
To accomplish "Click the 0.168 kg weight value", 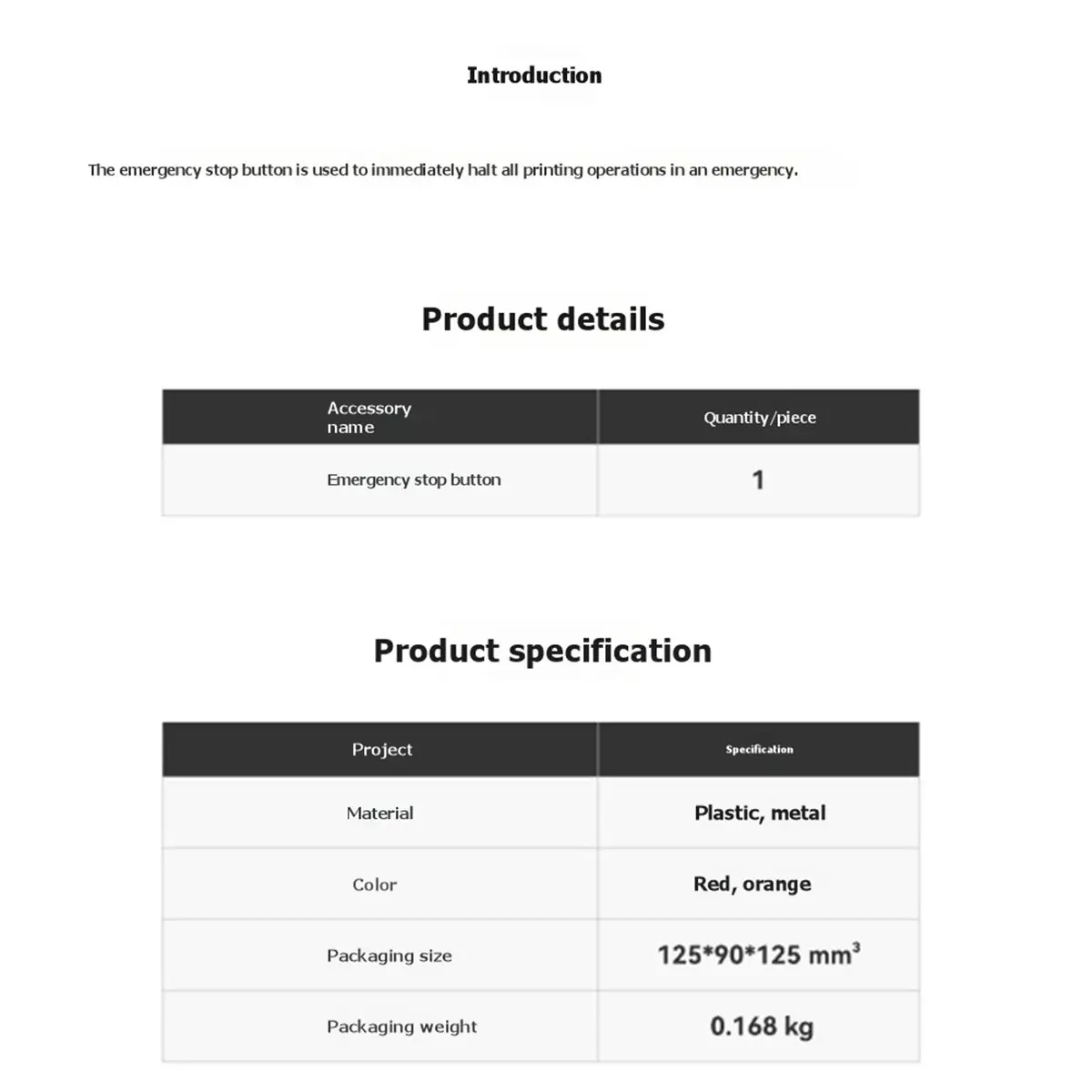I will [x=762, y=1026].
